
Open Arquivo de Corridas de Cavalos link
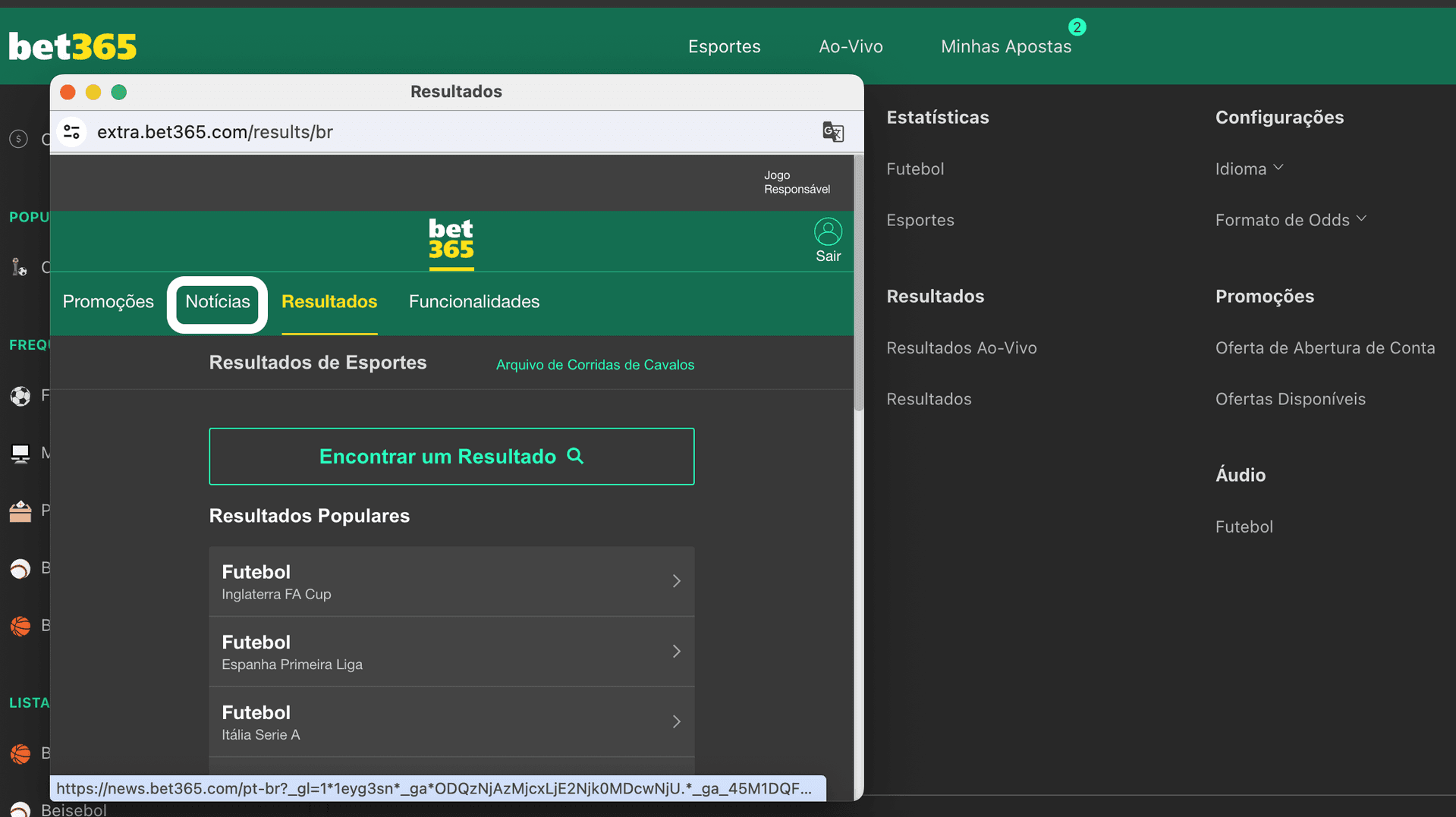pyautogui.click(x=595, y=365)
